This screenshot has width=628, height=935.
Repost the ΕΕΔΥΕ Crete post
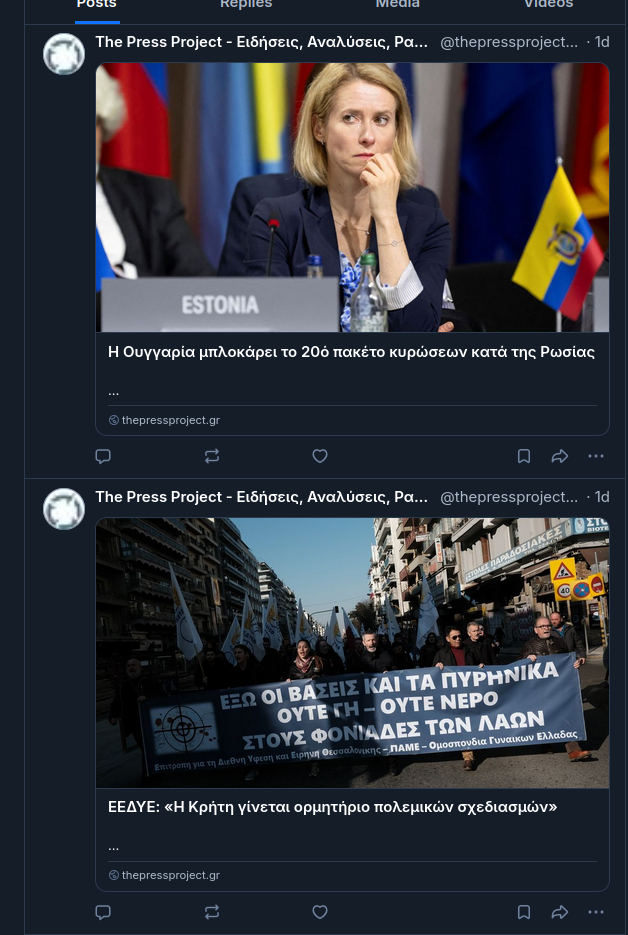211,912
